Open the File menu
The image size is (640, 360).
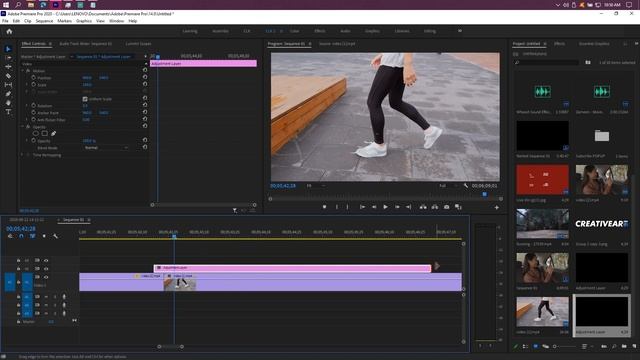(5, 21)
